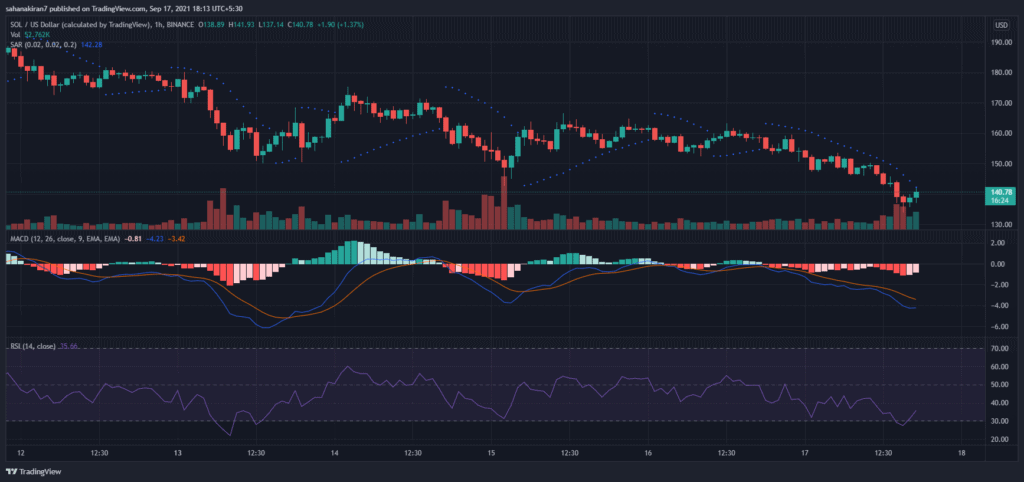Click the date label 15 on time axis
Screen dimensions: 1024x482
coord(492,453)
